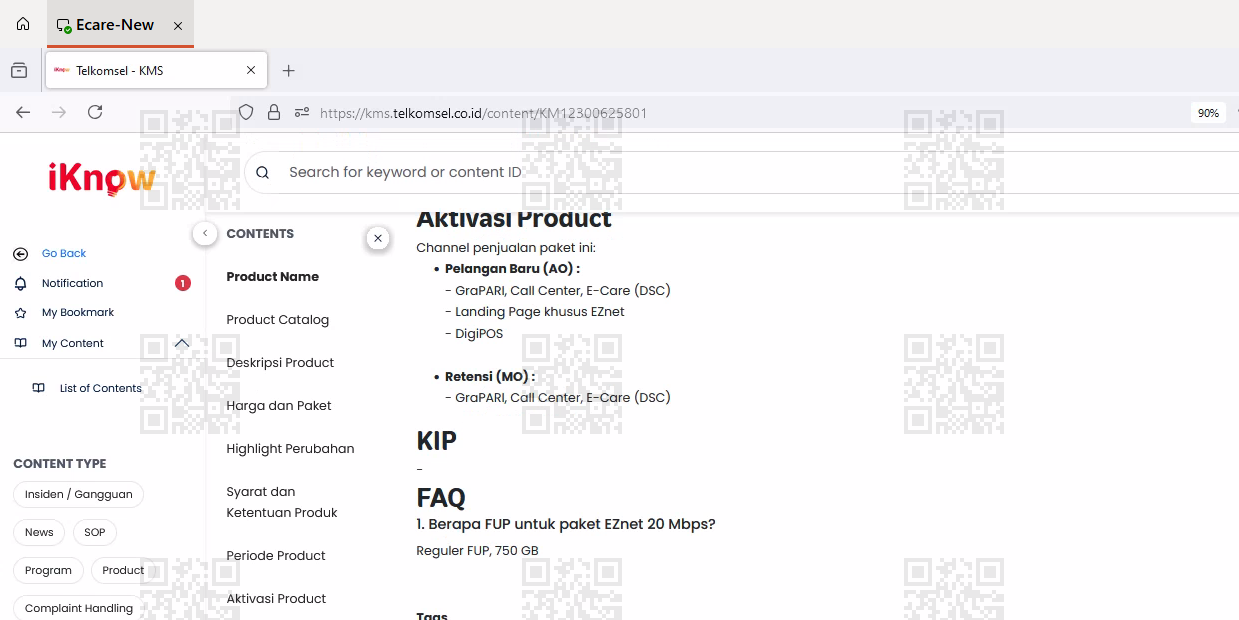The width and height of the screenshot is (1239, 620).
Task: Select the Program content type chip
Action: (48, 570)
